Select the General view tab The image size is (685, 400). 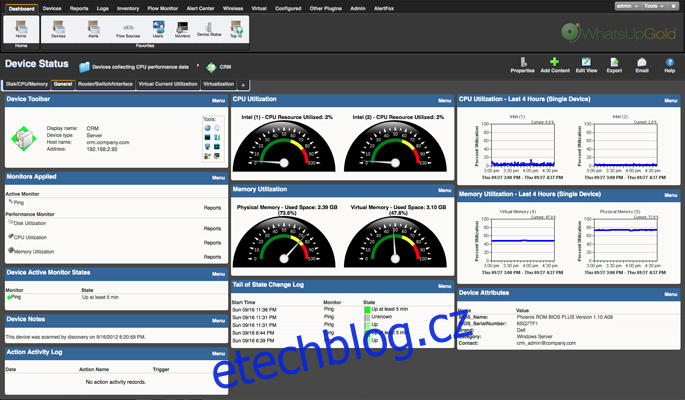[x=63, y=84]
